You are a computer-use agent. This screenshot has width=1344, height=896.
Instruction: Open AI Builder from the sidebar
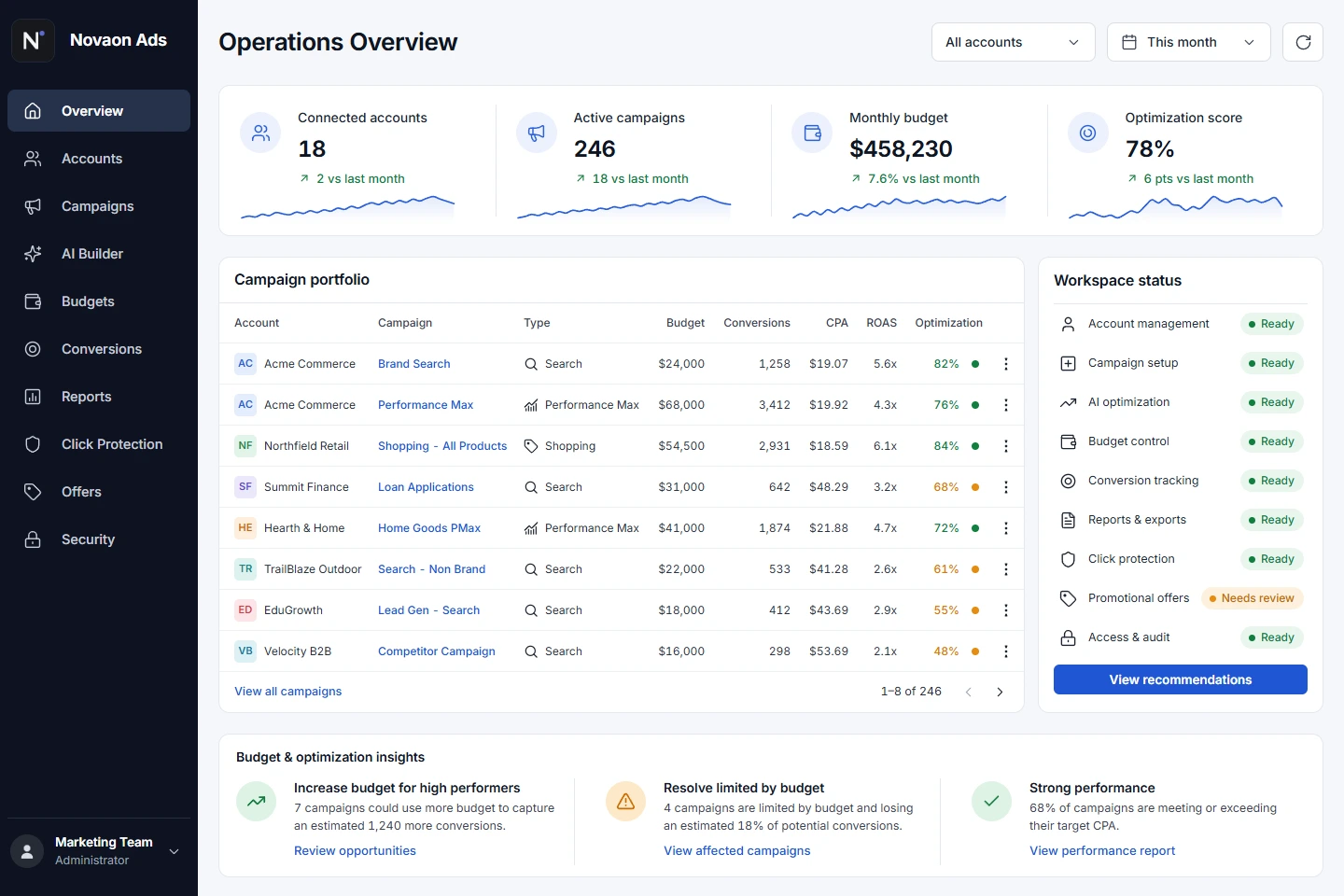[x=99, y=254]
